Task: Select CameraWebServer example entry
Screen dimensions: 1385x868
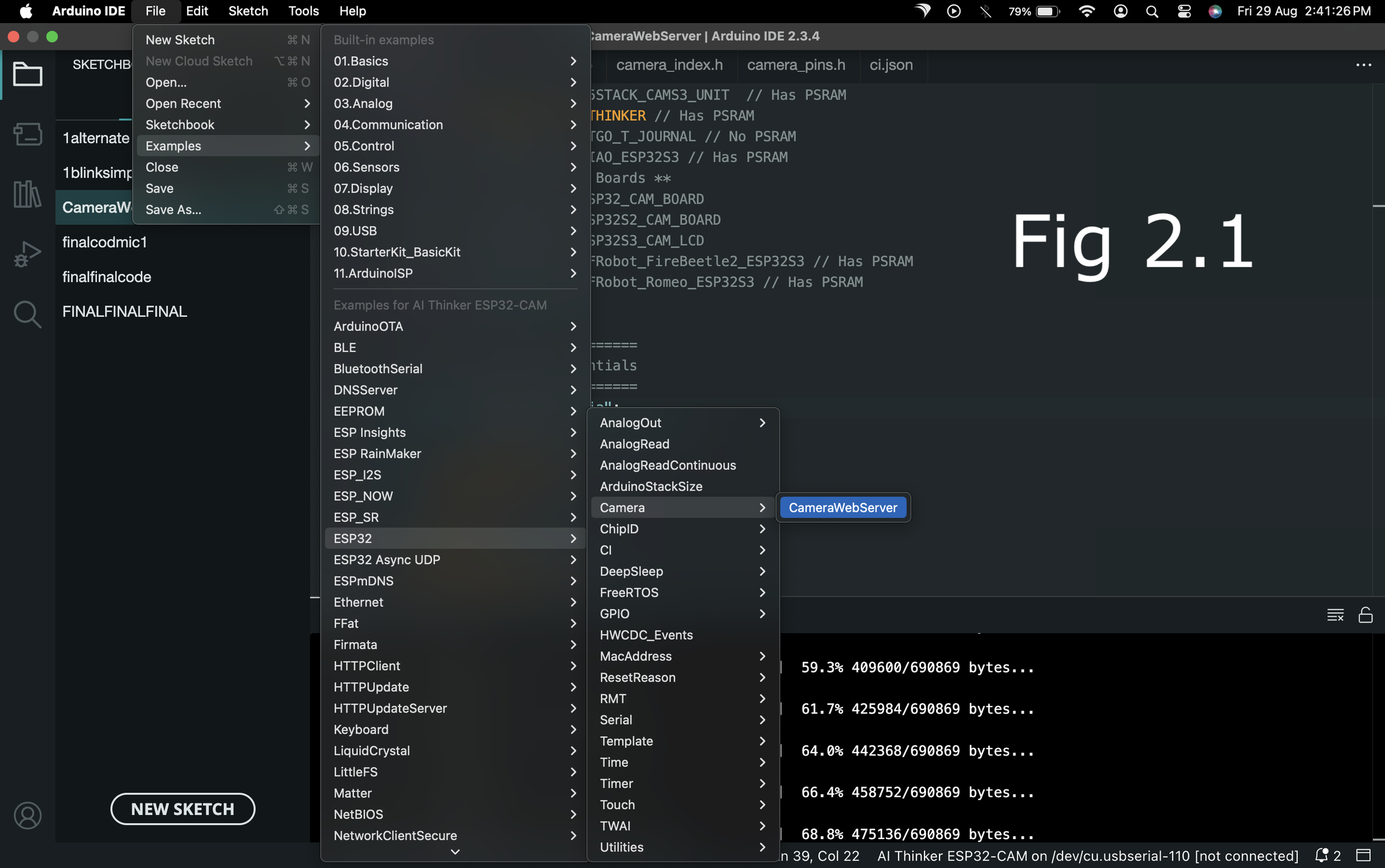Action: tap(843, 507)
